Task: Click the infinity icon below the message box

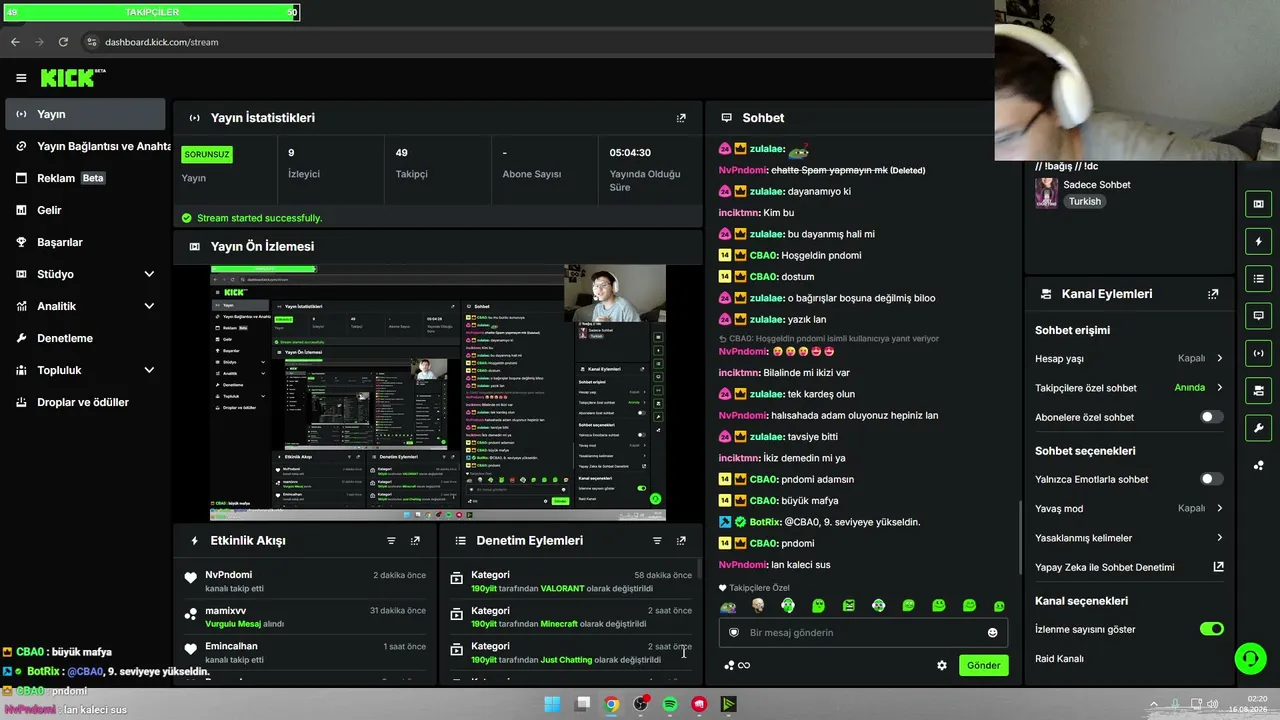Action: [x=744, y=666]
